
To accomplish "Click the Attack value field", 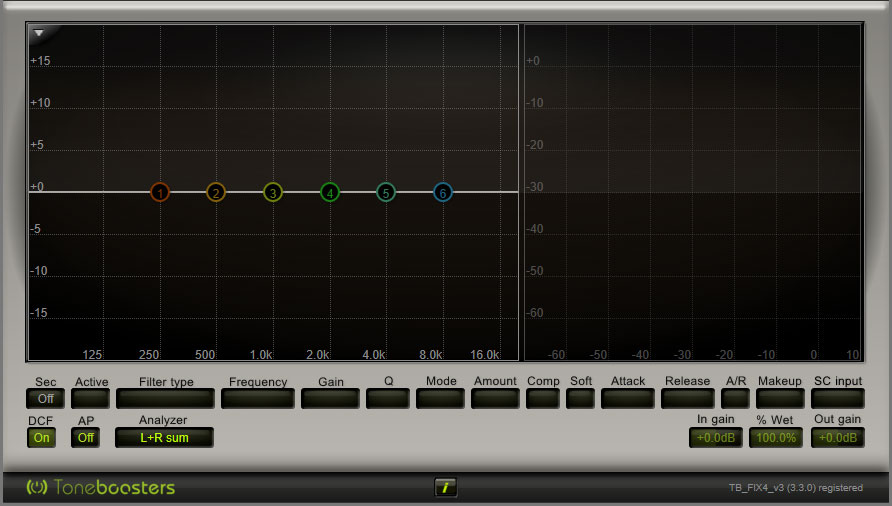I will 628,398.
